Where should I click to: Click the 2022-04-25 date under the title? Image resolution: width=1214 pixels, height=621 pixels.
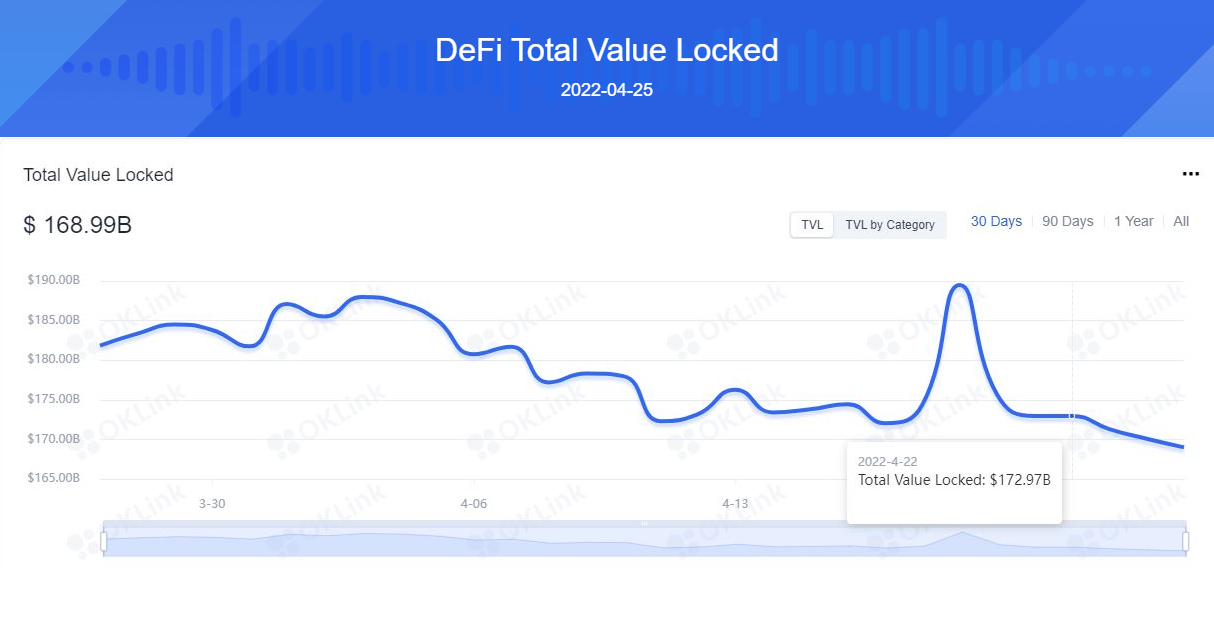607,89
